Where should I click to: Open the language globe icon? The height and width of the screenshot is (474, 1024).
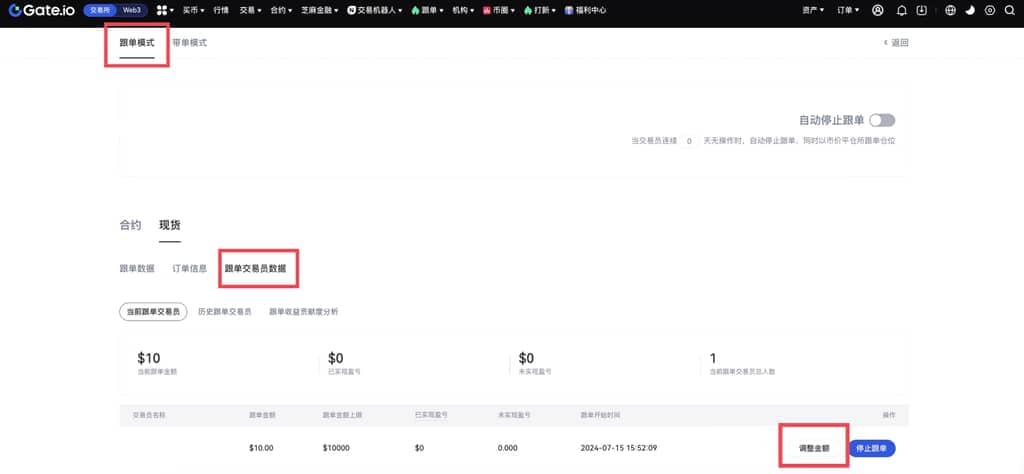click(949, 10)
